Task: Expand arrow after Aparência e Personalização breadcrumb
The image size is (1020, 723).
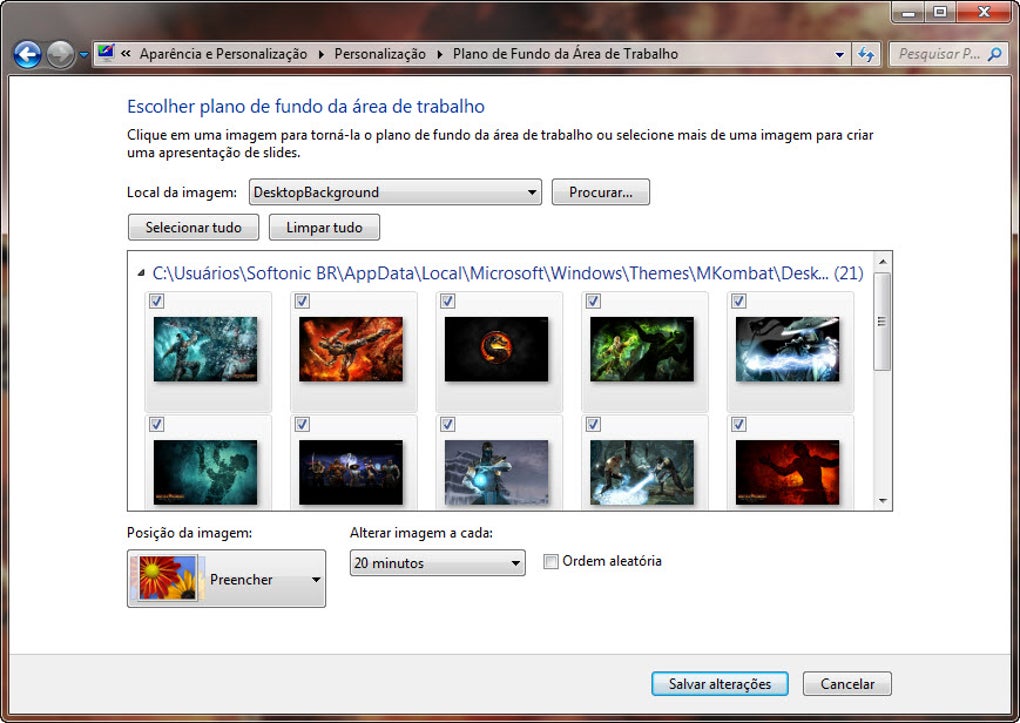Action: coord(321,55)
